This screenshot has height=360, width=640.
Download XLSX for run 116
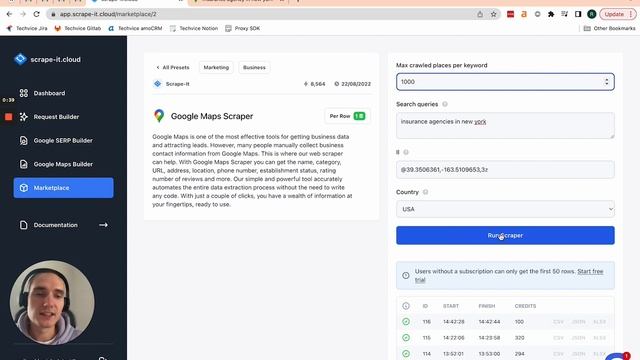coord(599,322)
